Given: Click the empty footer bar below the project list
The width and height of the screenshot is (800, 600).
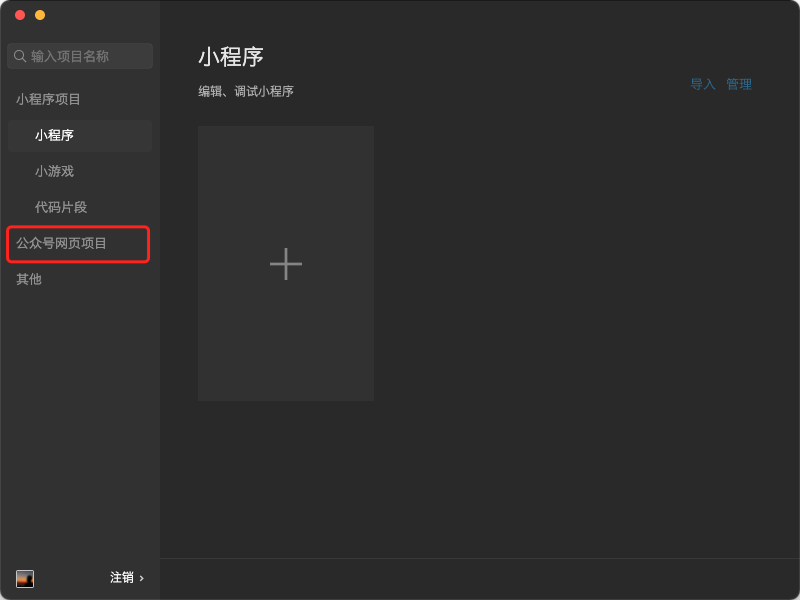Looking at the screenshot, I should [x=480, y=579].
